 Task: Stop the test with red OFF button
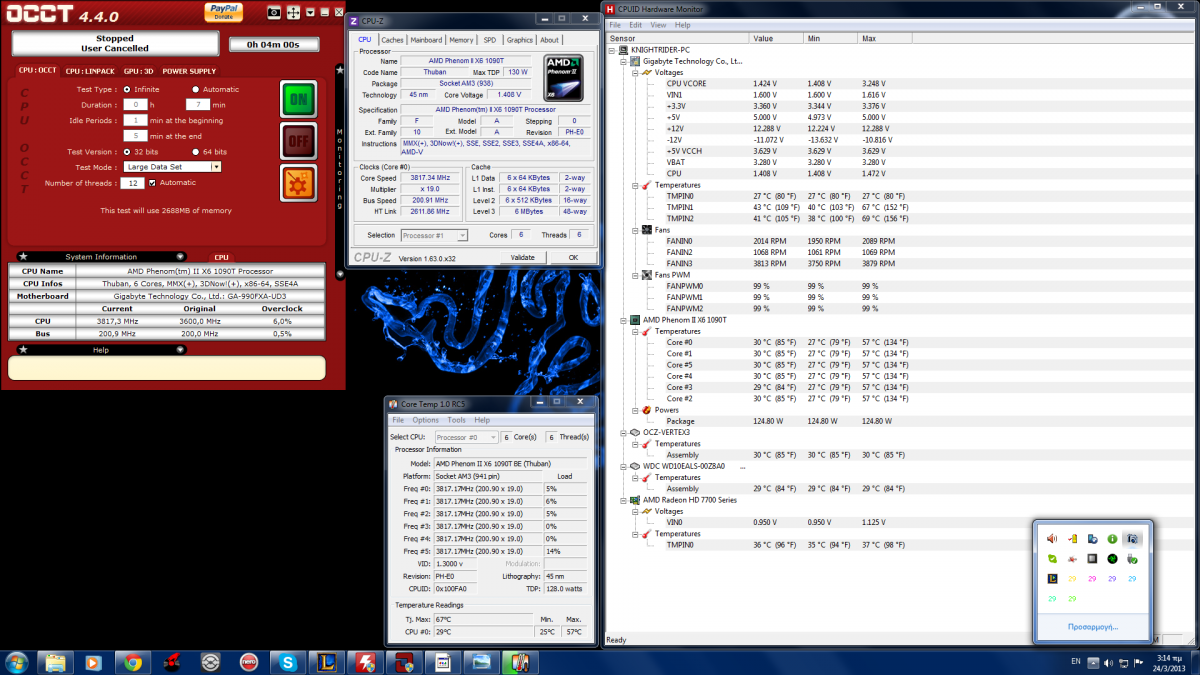[298, 142]
